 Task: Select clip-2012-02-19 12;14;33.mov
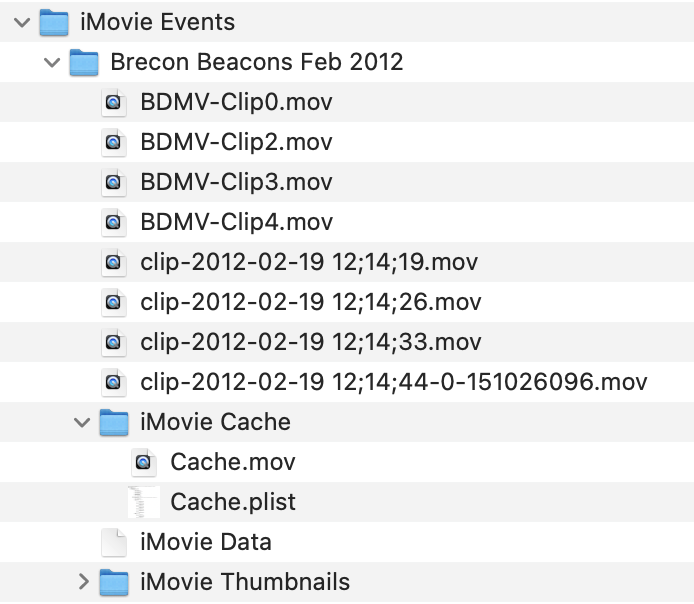point(311,342)
